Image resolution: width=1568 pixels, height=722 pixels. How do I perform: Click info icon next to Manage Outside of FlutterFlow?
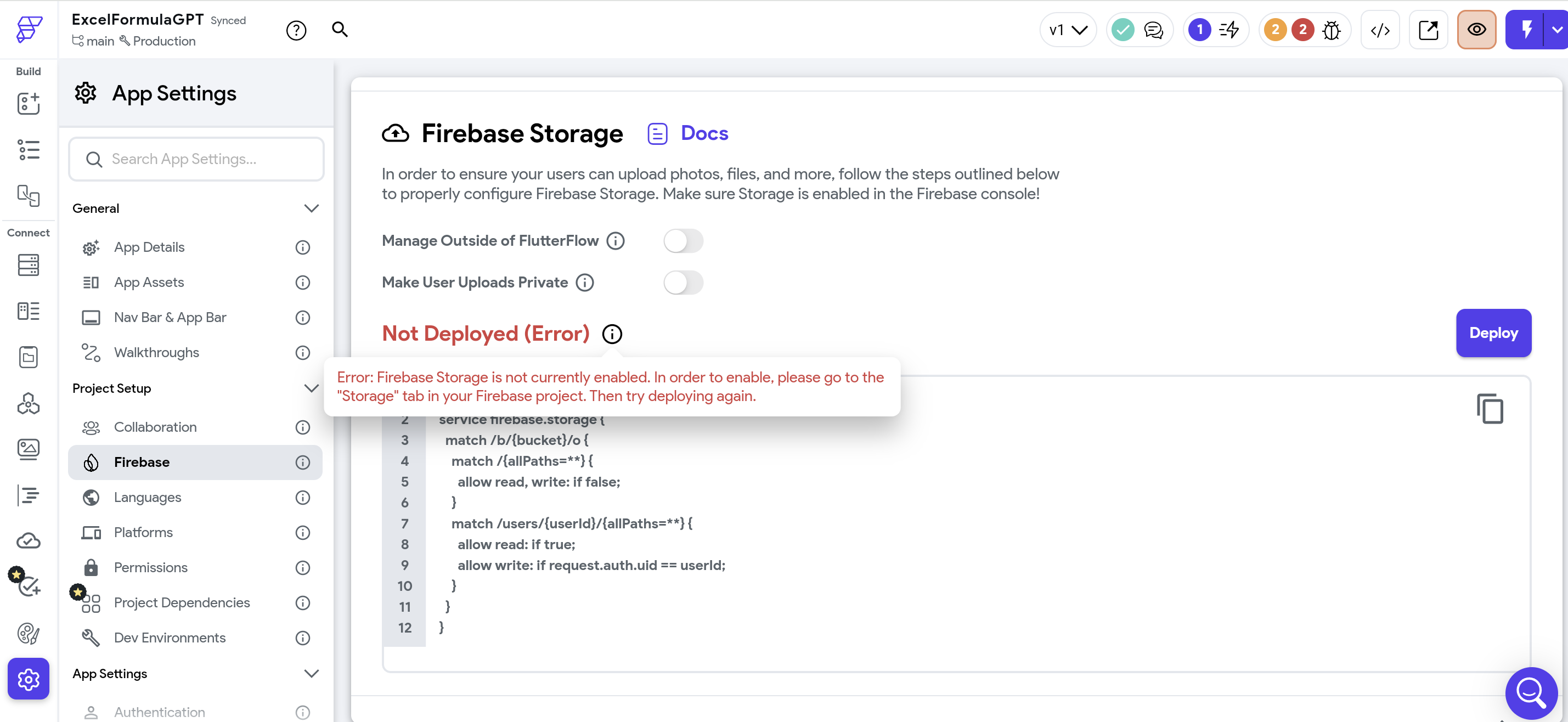[x=616, y=241]
